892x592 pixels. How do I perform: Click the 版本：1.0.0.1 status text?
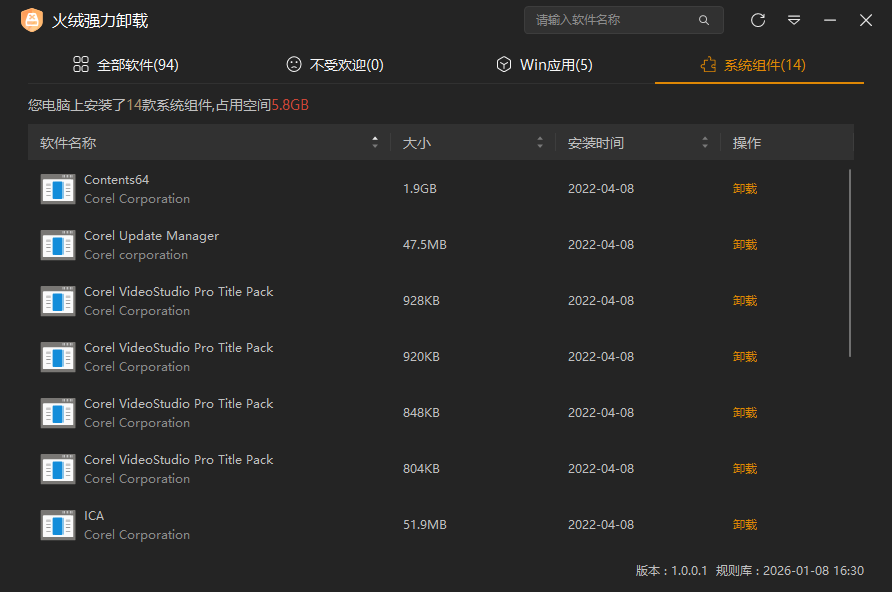tap(671, 571)
